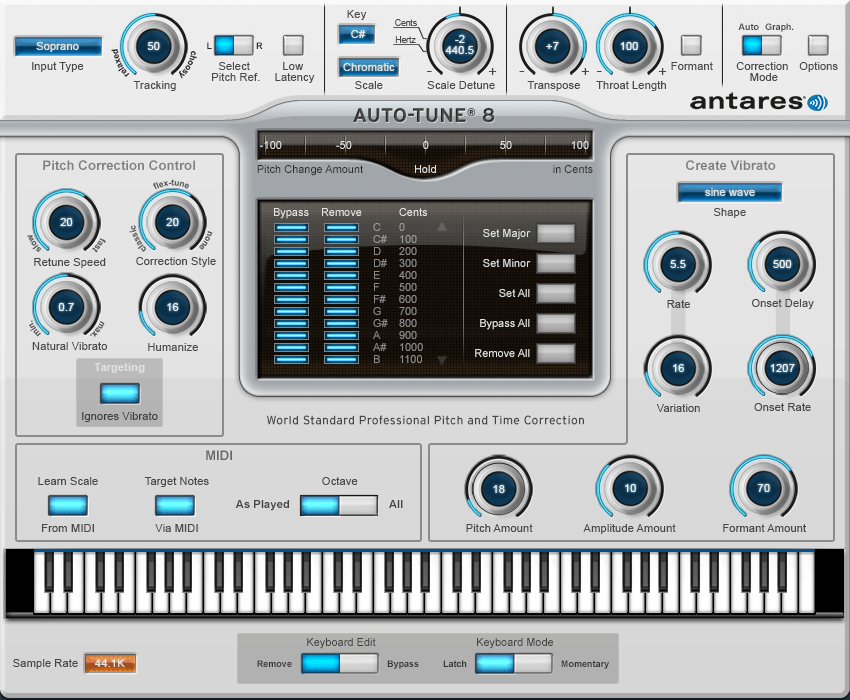Click the Throat Length knob
This screenshot has height=700, width=850.
point(629,46)
